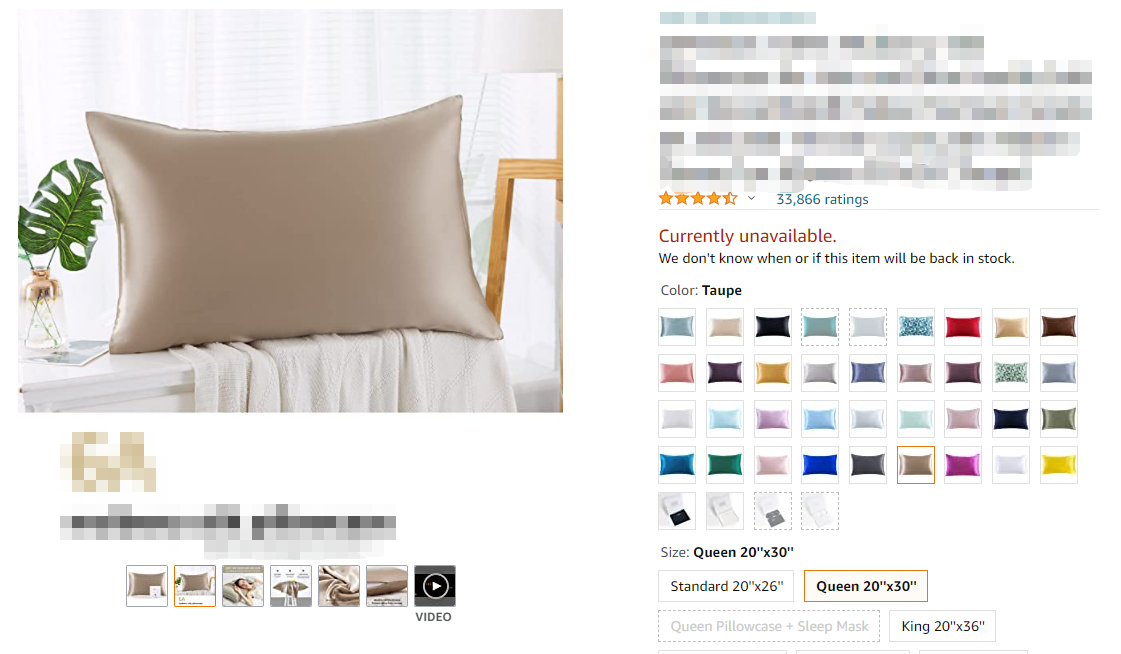The width and height of the screenshot is (1121, 654).
Task: Select Queen 20"x30" size option
Action: coord(866,586)
